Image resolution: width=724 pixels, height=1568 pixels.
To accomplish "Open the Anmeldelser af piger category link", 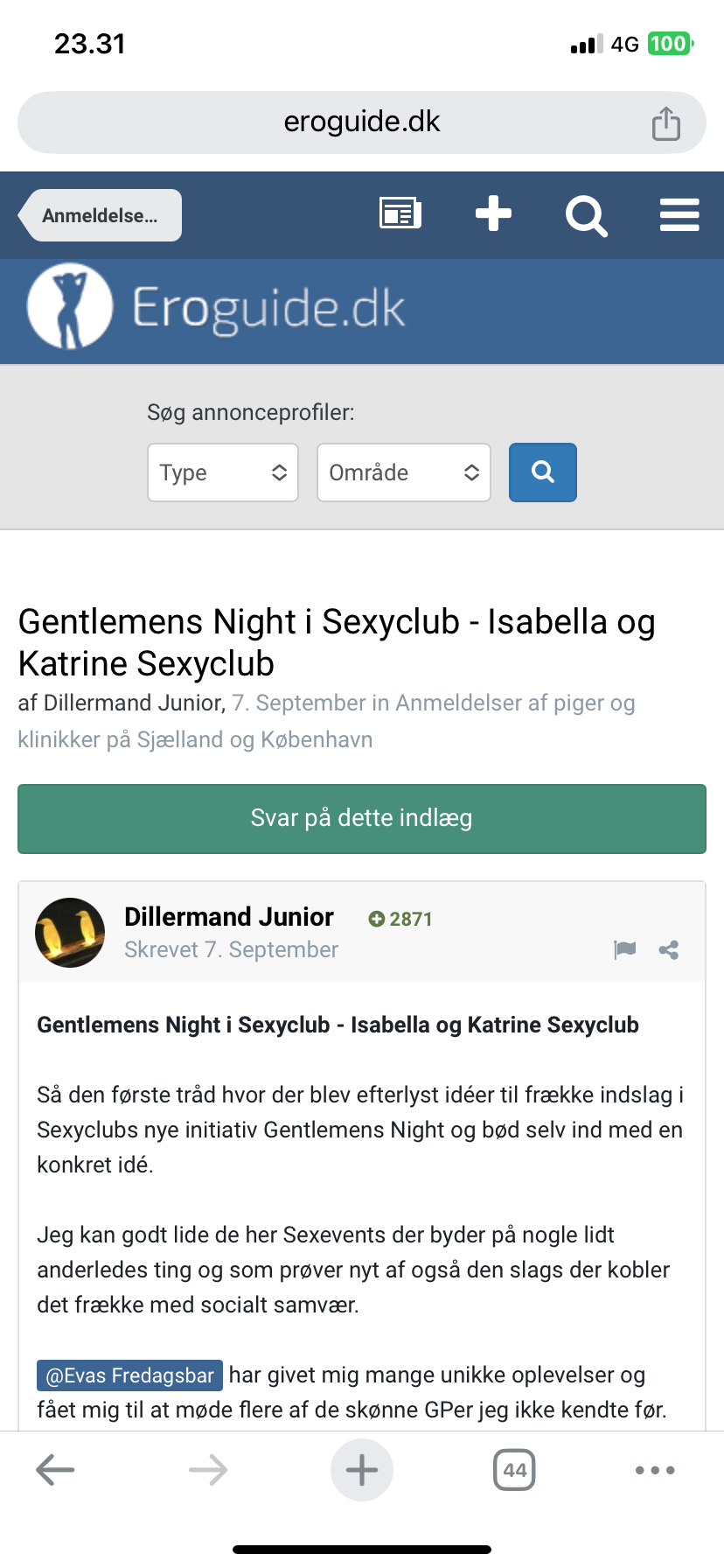I will 514,703.
